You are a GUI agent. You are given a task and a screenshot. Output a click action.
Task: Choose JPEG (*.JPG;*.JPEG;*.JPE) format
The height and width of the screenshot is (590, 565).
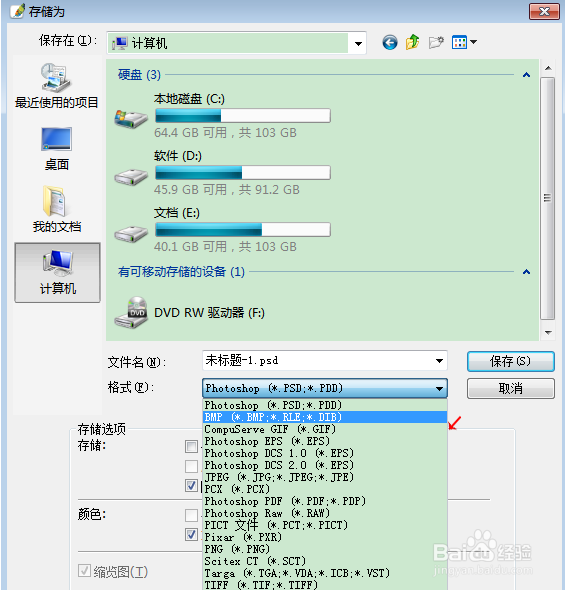pos(325,477)
